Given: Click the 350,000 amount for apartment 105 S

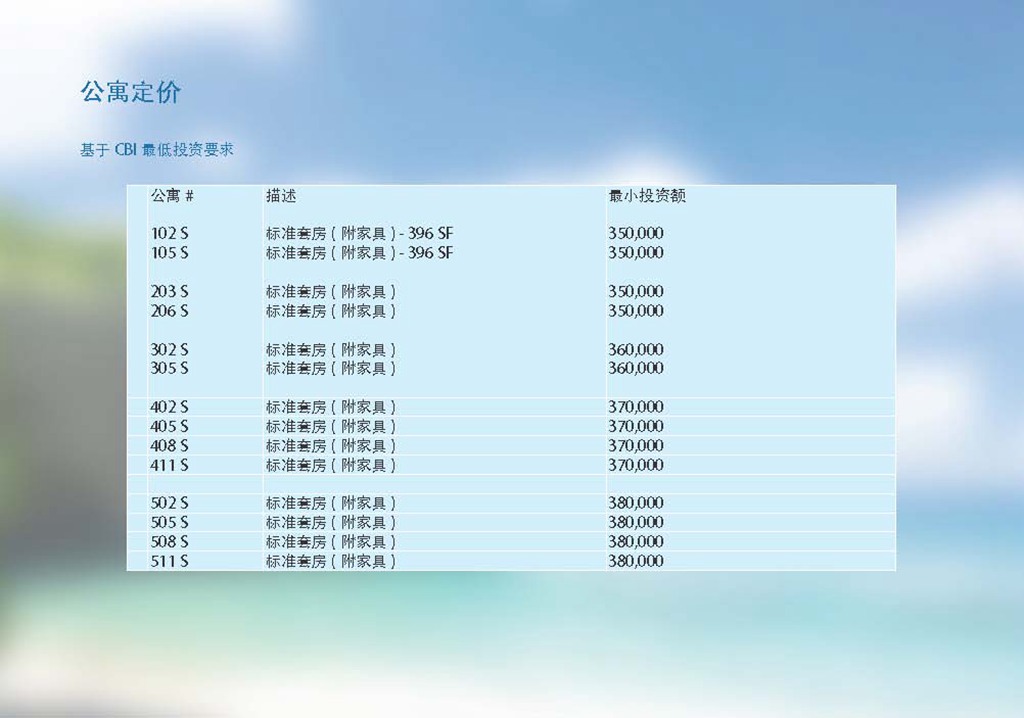Looking at the screenshot, I should [636, 253].
